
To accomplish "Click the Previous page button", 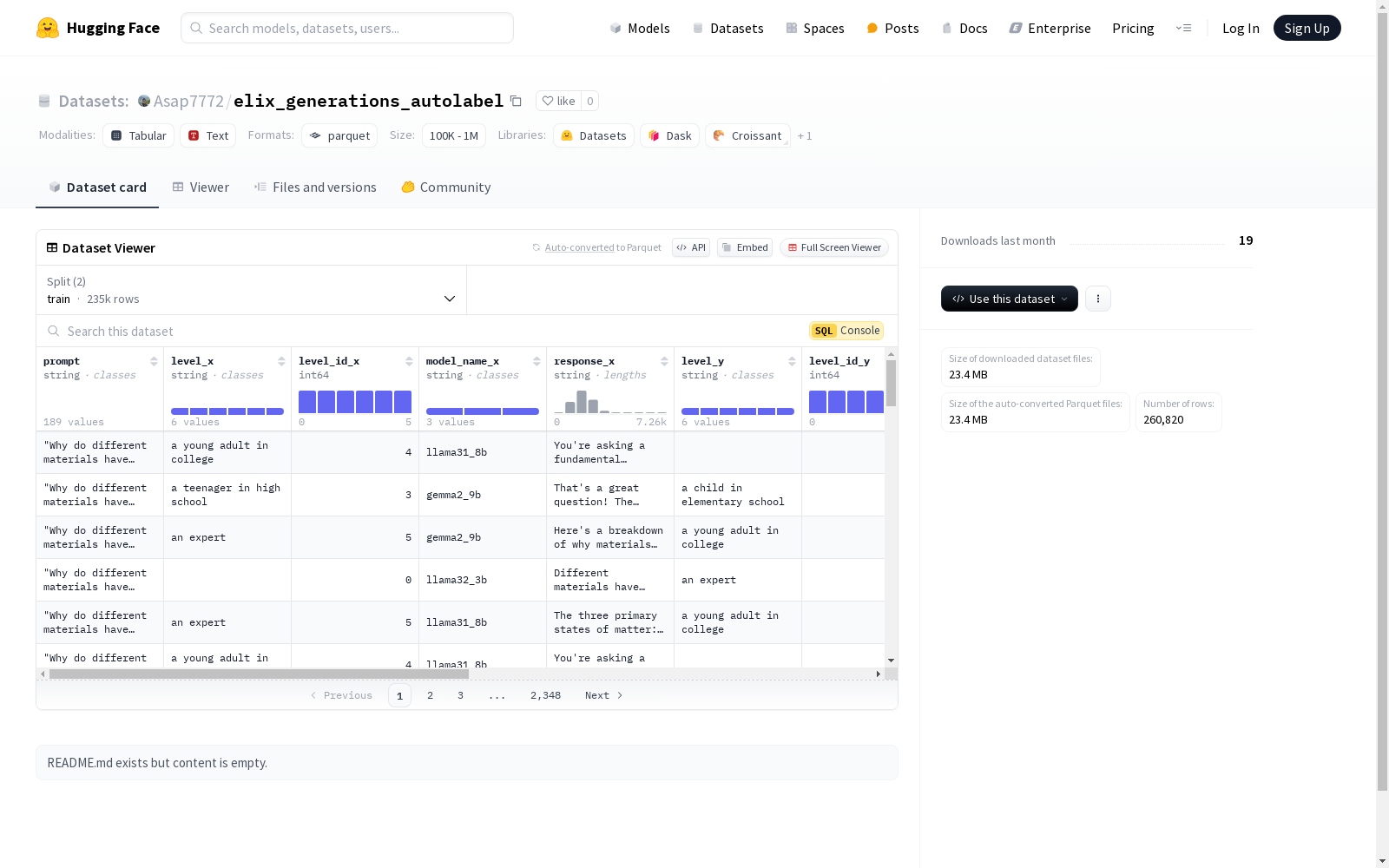I will tap(341, 695).
